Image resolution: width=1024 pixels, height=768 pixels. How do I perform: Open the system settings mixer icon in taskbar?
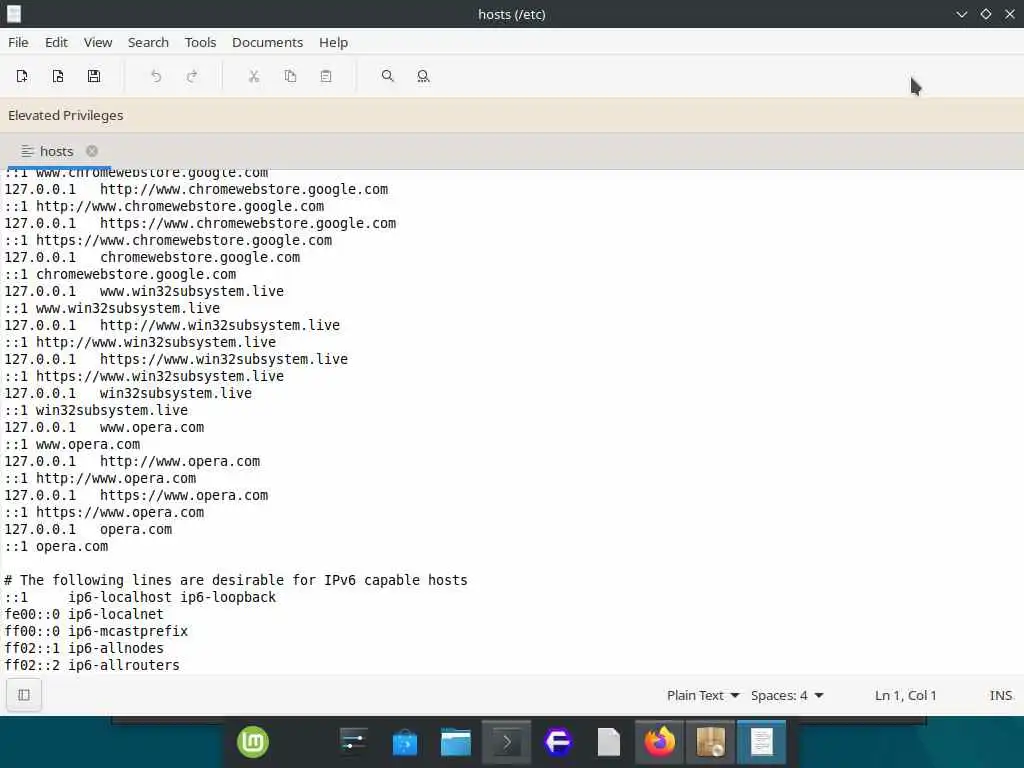pyautogui.click(x=354, y=743)
